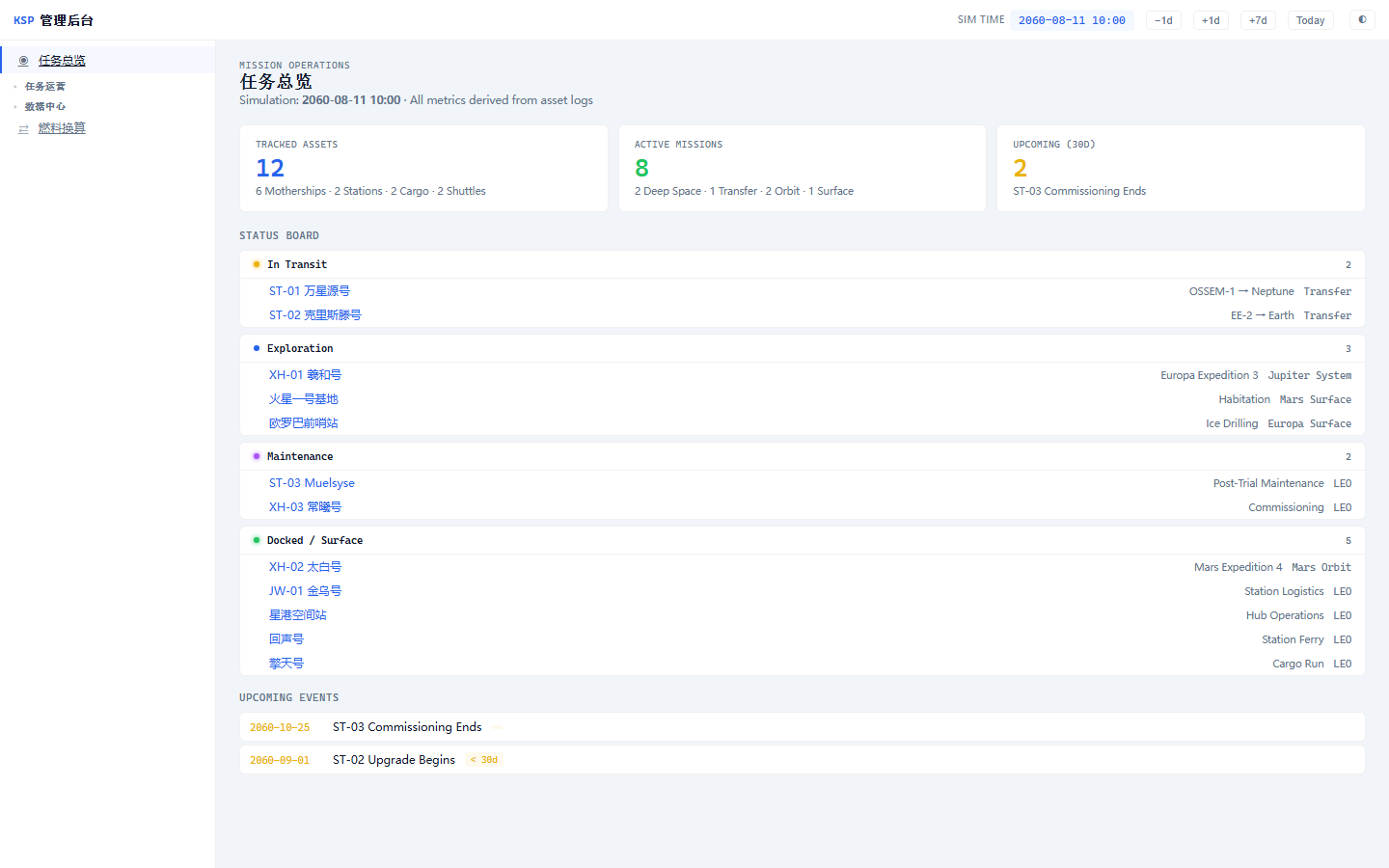Click the Ice Drilling mission text
Screen dimensions: 1389x868
1232,423
